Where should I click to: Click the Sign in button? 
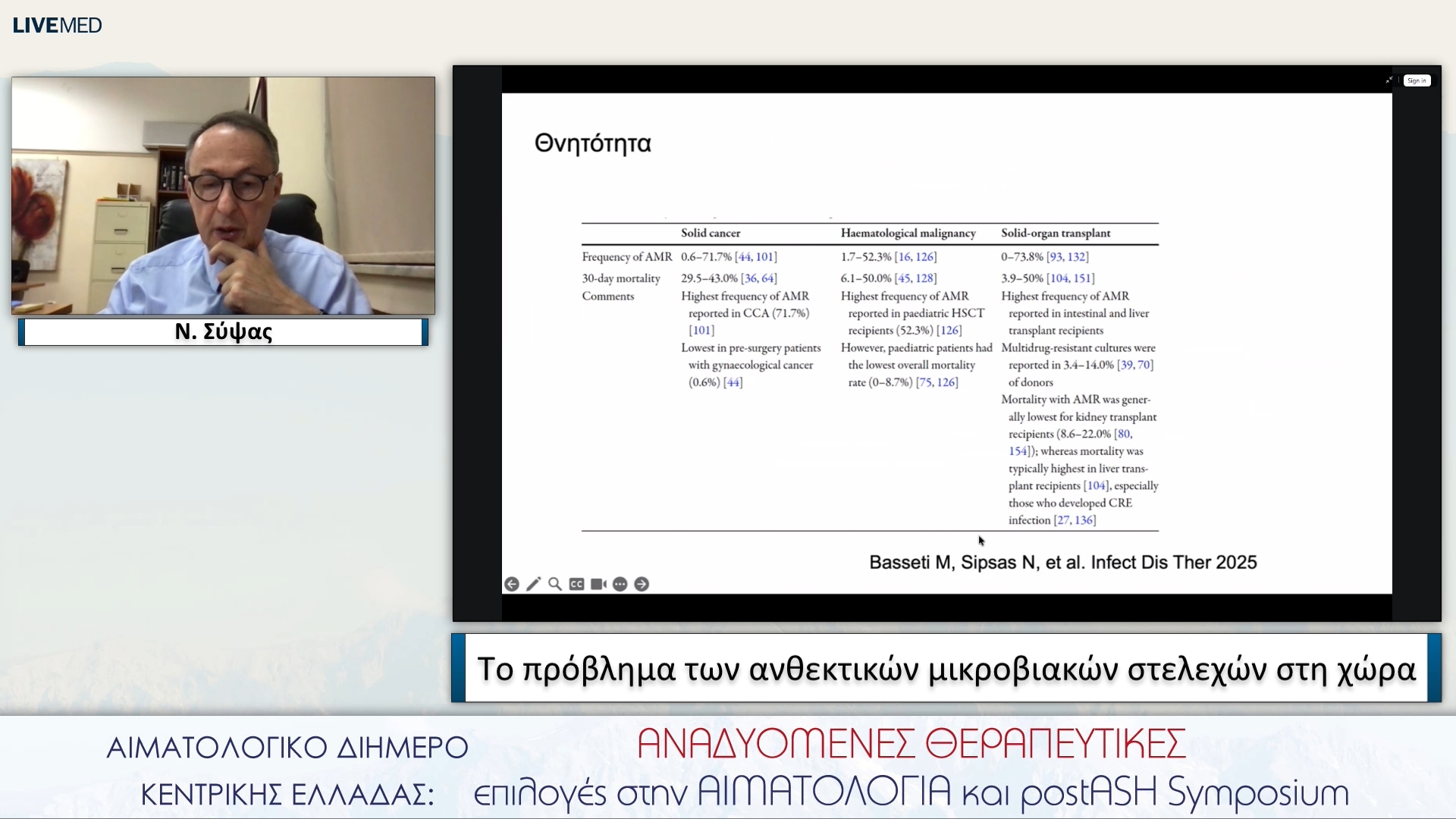(1417, 80)
